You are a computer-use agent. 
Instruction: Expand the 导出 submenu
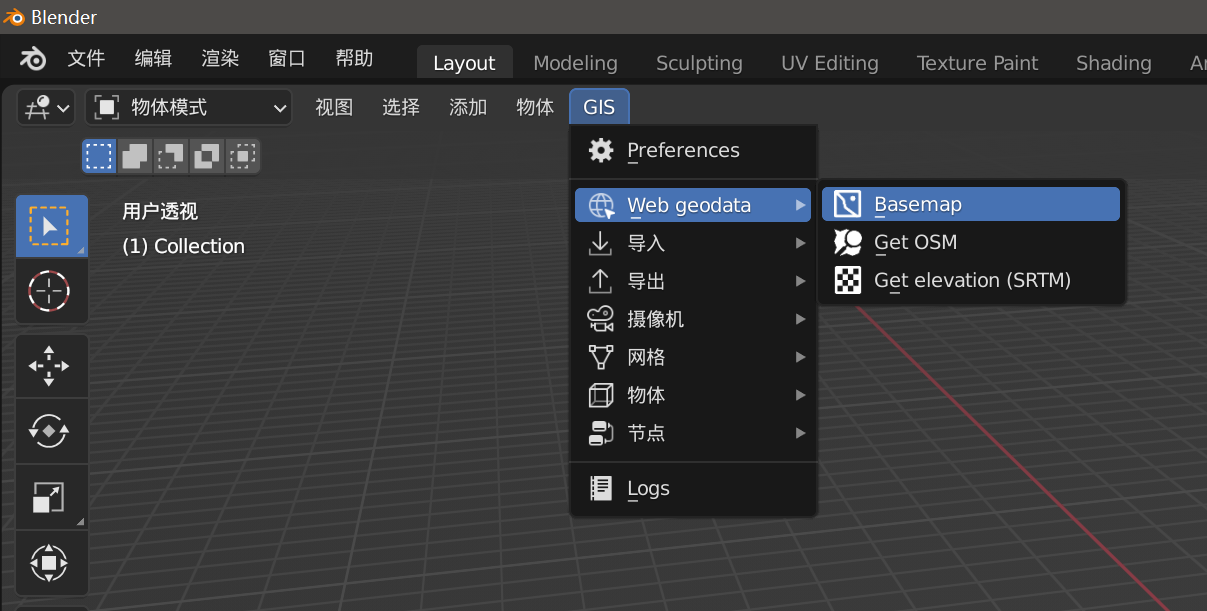(693, 281)
